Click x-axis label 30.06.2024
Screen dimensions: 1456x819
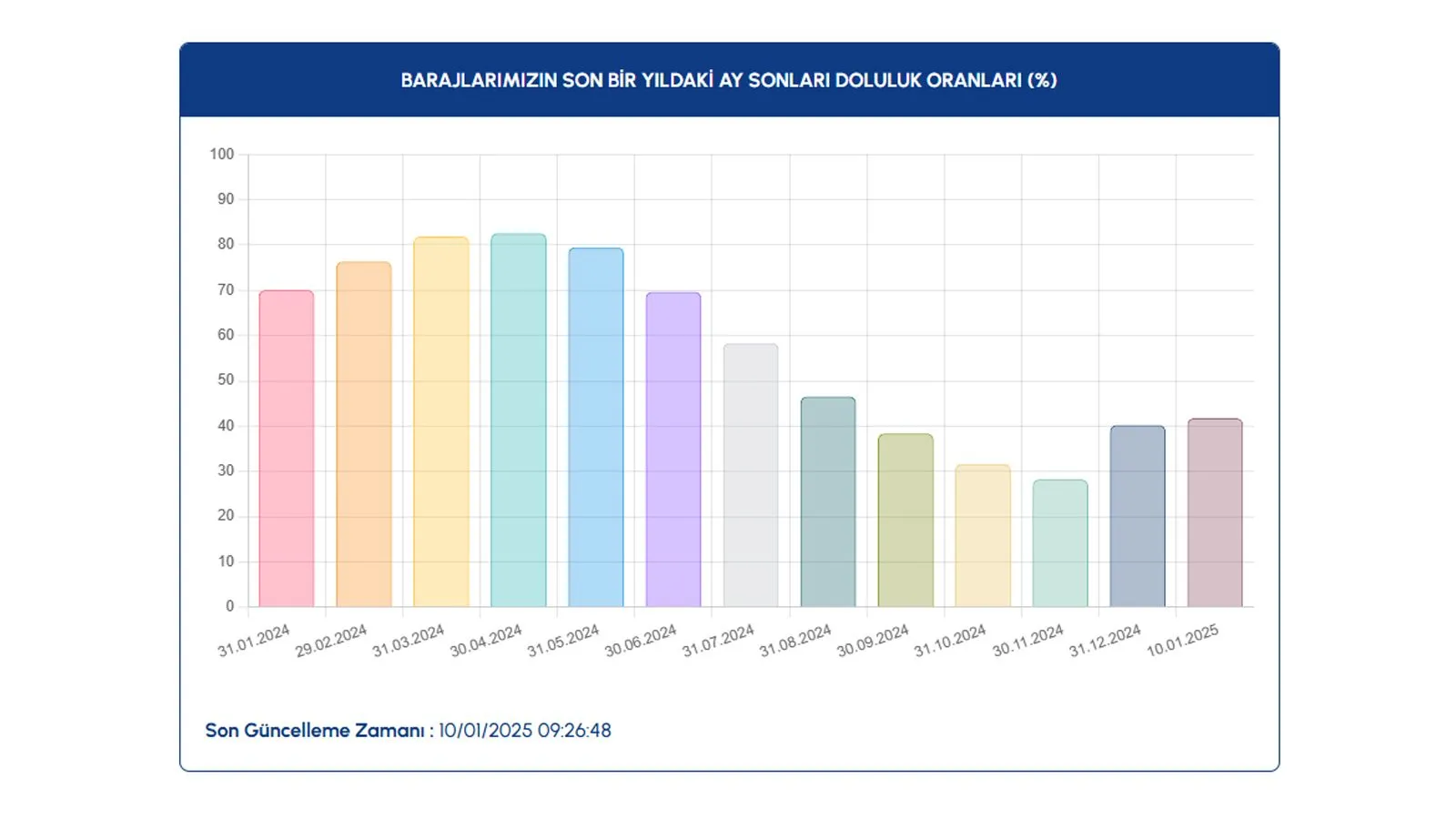pos(640,641)
